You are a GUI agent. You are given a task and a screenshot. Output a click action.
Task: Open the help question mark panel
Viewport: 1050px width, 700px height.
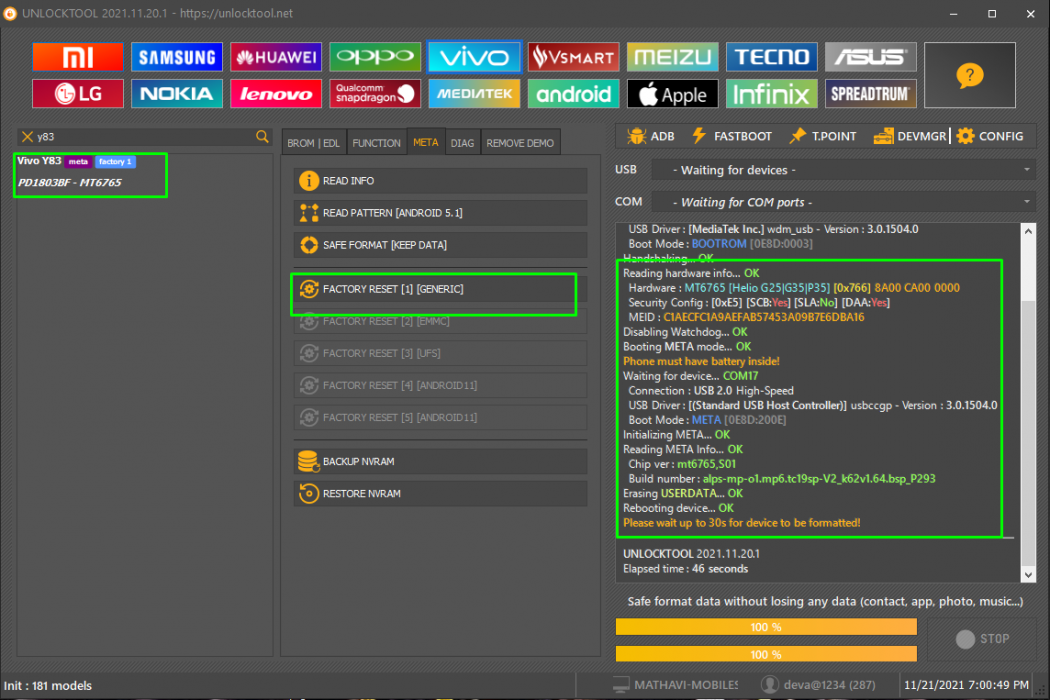(x=970, y=75)
